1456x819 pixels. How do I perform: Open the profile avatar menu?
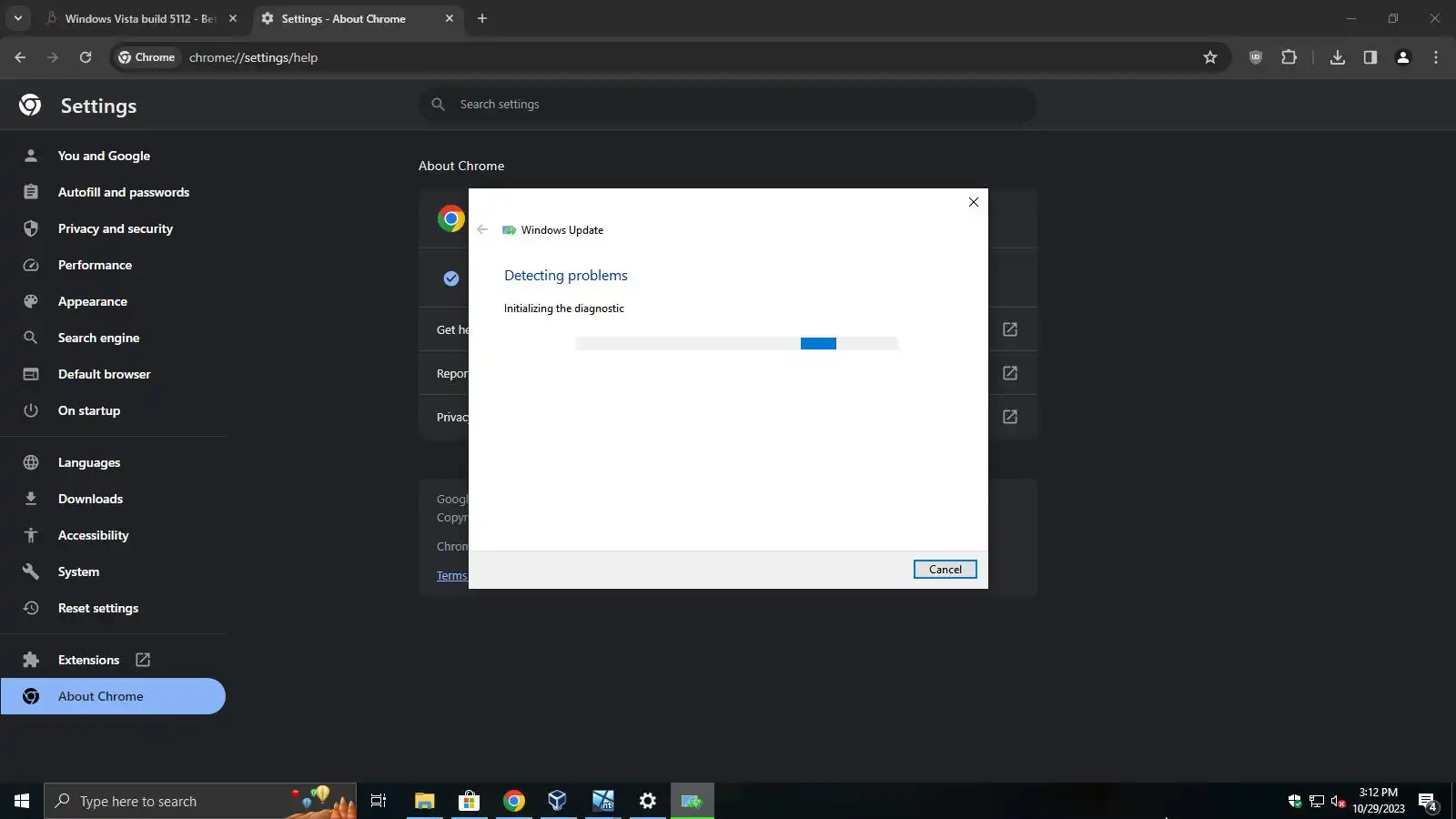coord(1403,57)
